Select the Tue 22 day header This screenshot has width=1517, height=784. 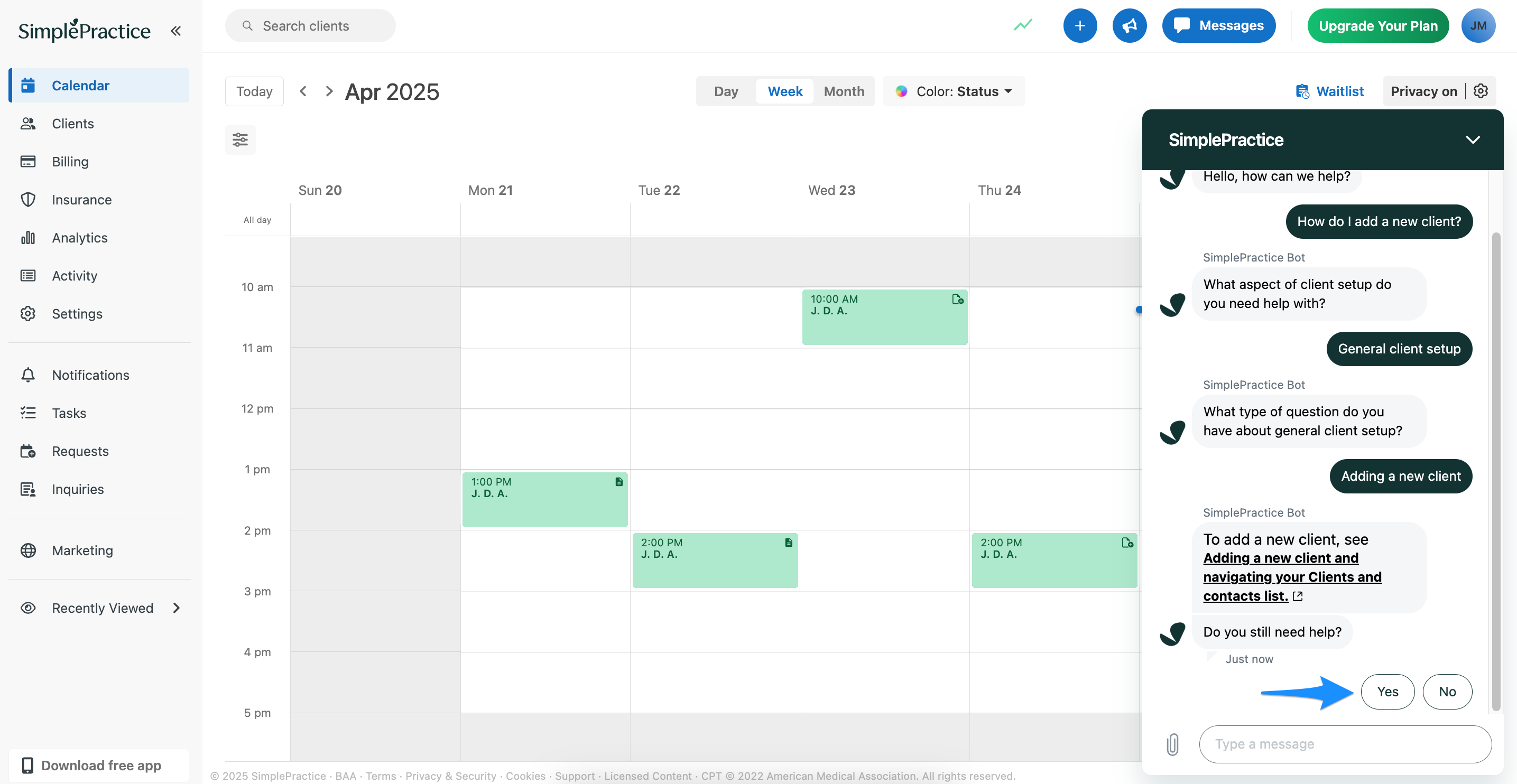coord(659,190)
